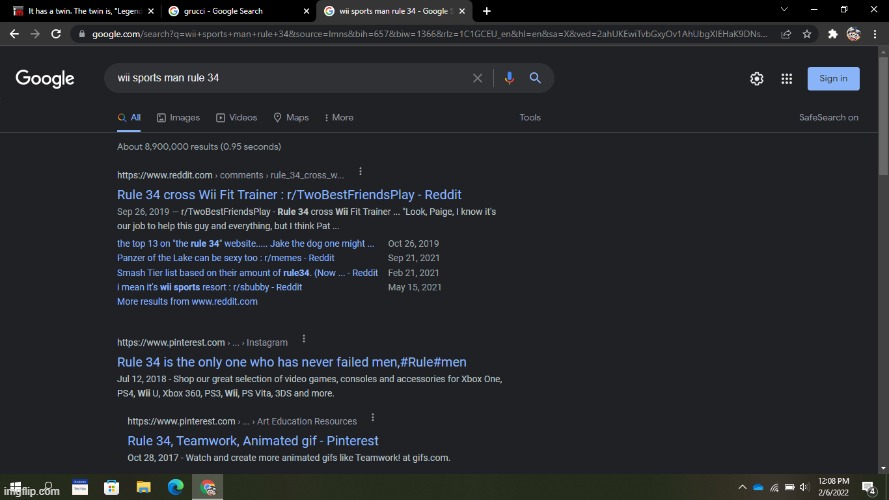Open the Google apps grid
Viewport: 889px width, 500px height.
tap(787, 79)
